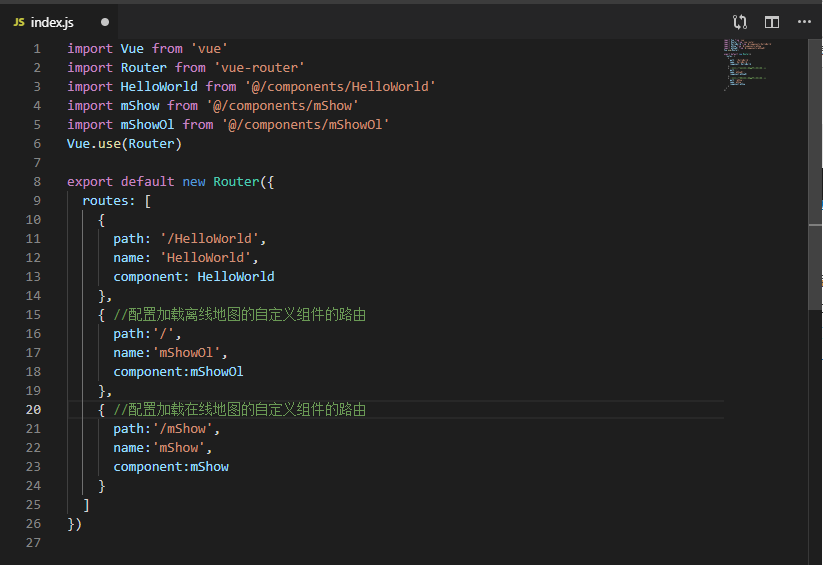Click the code minimap preview
823x565 pixels.
tap(747, 65)
